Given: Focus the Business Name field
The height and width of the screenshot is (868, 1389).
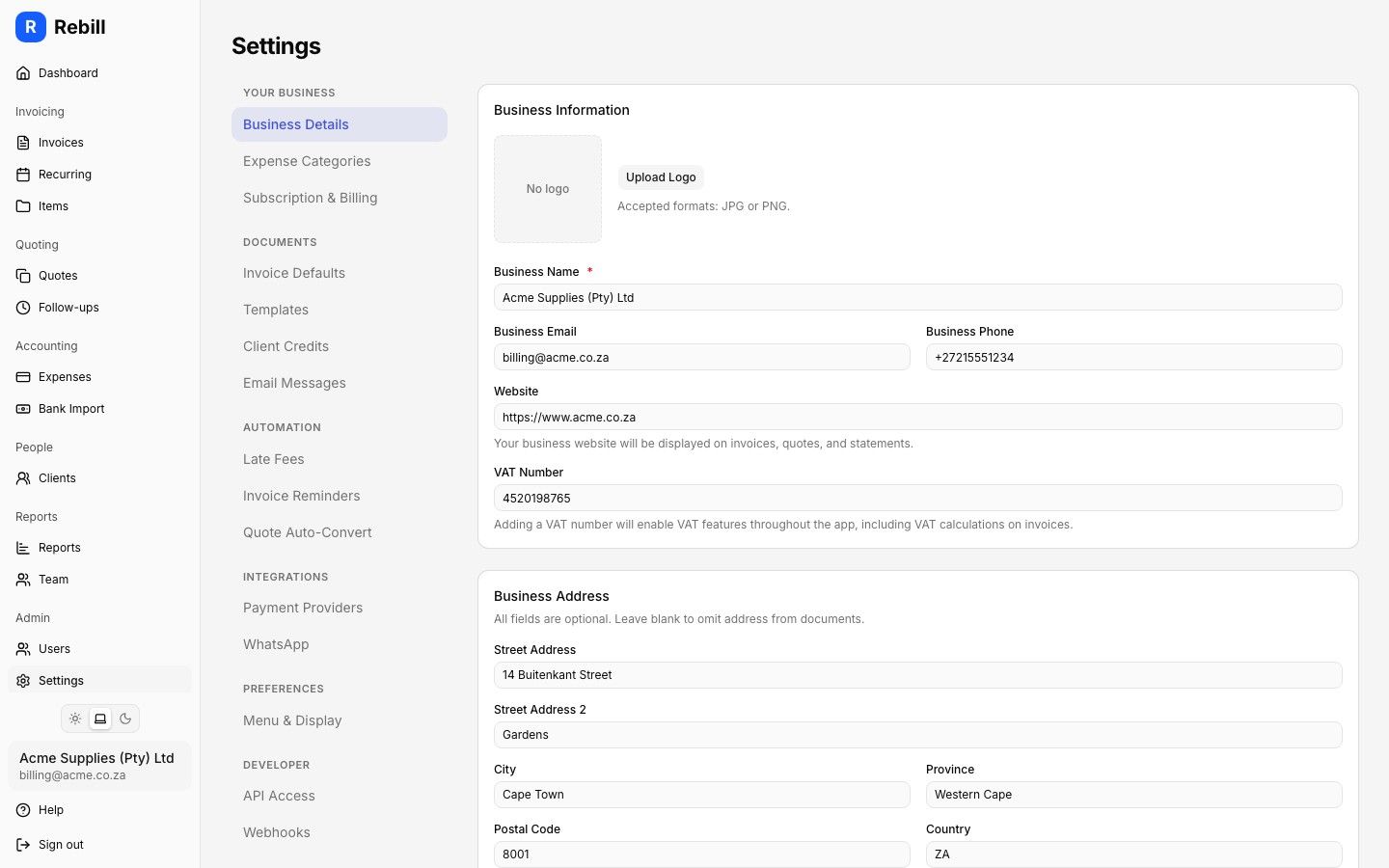Looking at the screenshot, I should [x=918, y=297].
